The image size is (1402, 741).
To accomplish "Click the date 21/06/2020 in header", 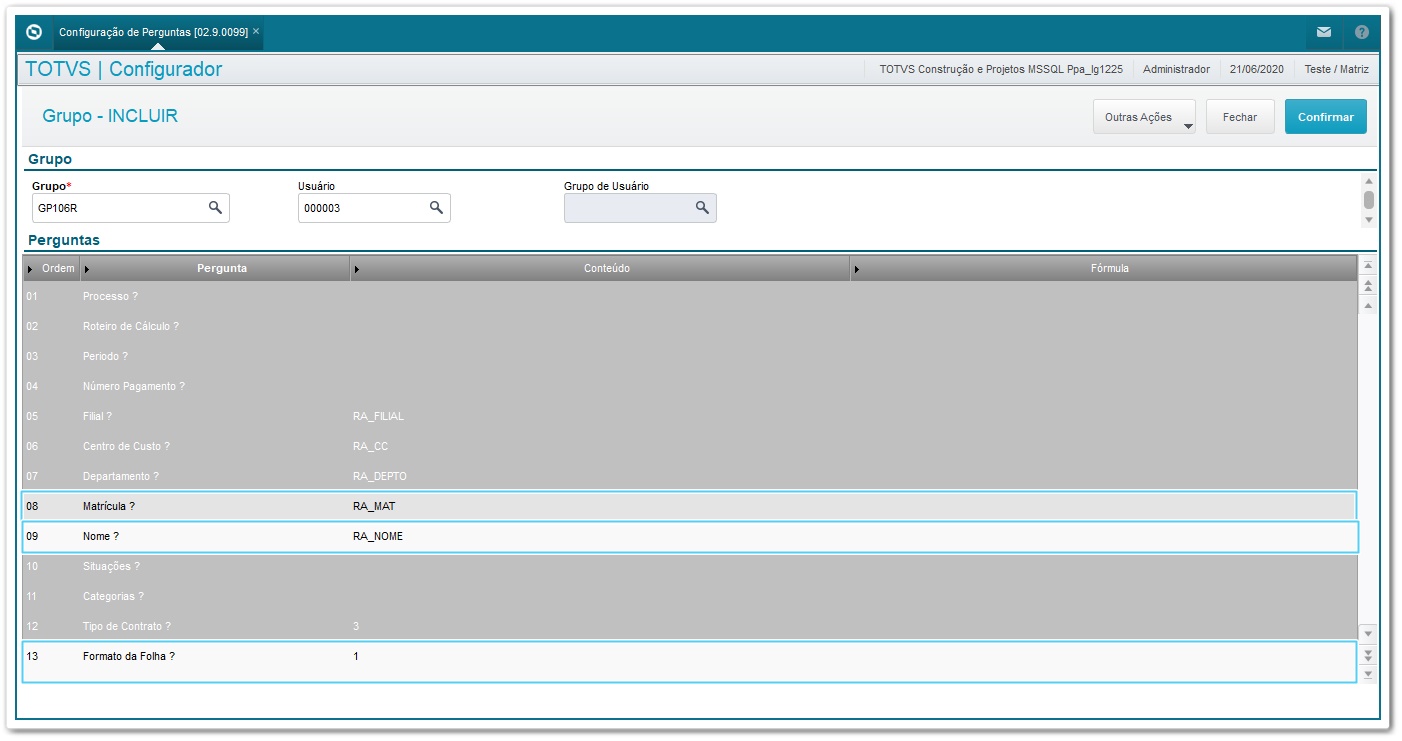I will coord(1257,69).
